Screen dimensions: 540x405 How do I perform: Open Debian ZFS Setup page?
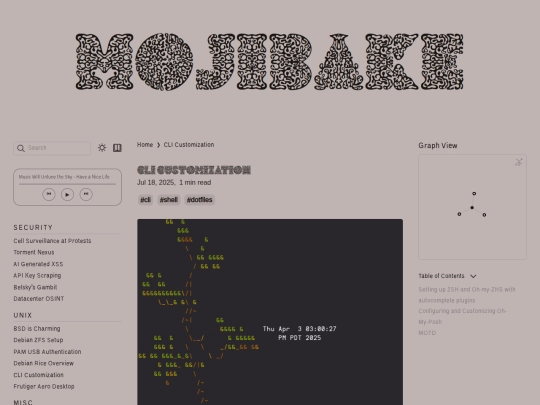point(38,340)
